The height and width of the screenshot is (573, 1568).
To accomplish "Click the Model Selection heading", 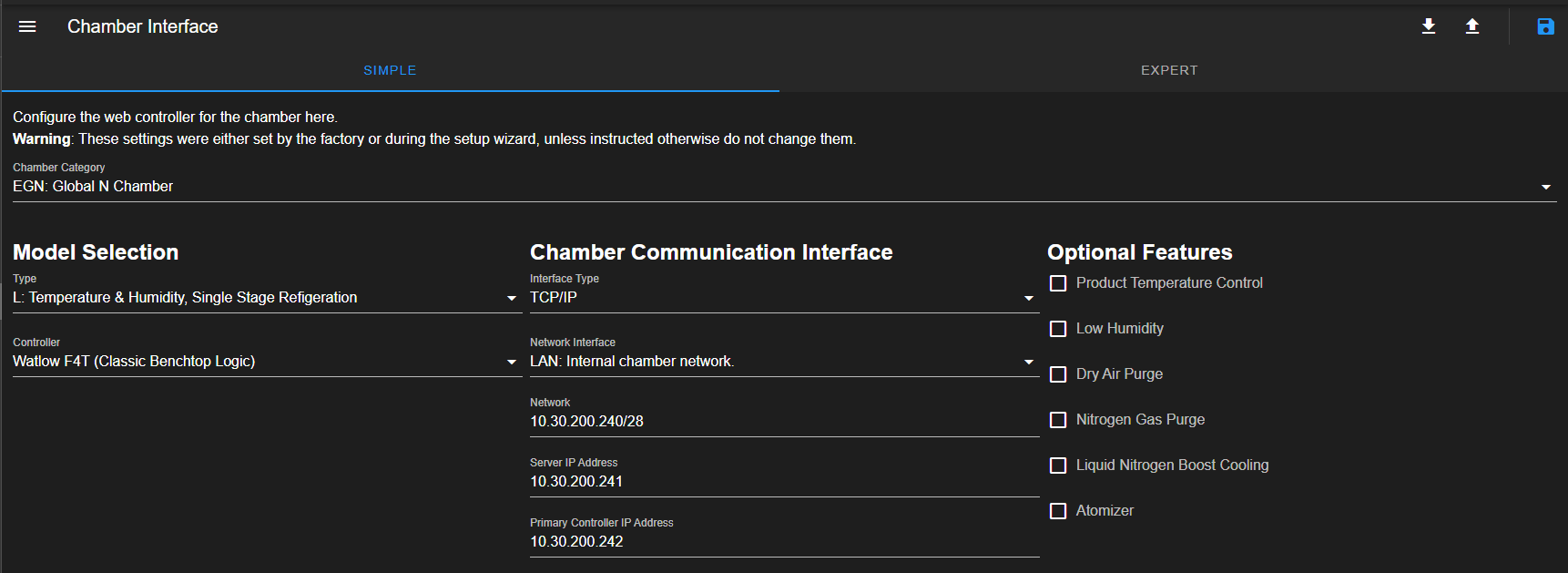I will tap(96, 252).
